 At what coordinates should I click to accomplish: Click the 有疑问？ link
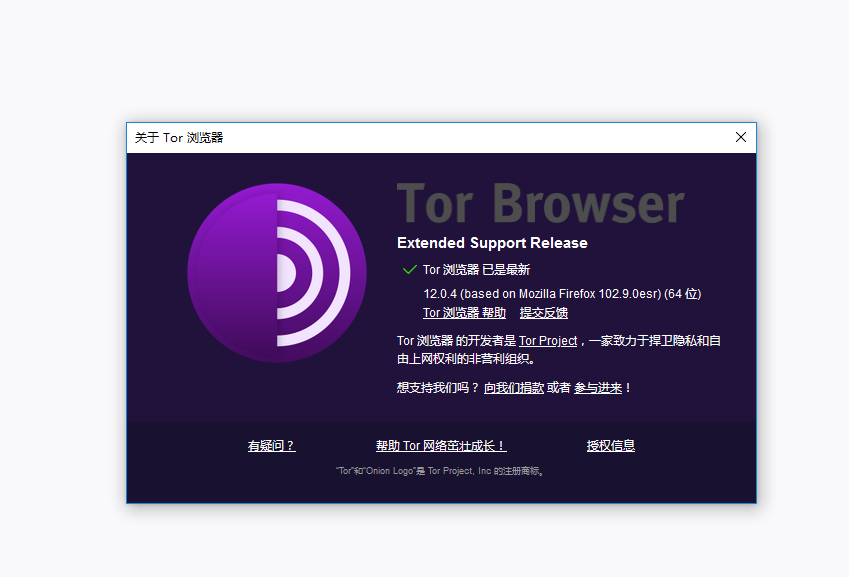[271, 445]
